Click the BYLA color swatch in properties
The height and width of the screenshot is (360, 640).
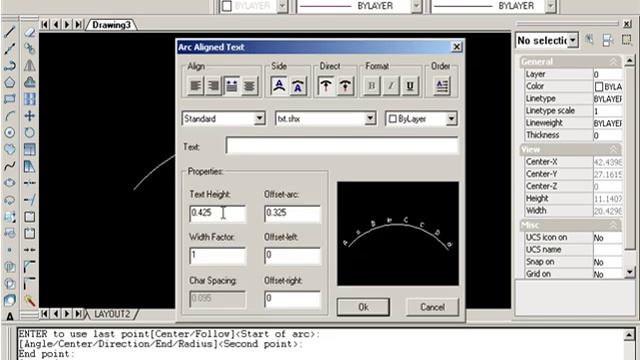pos(599,87)
